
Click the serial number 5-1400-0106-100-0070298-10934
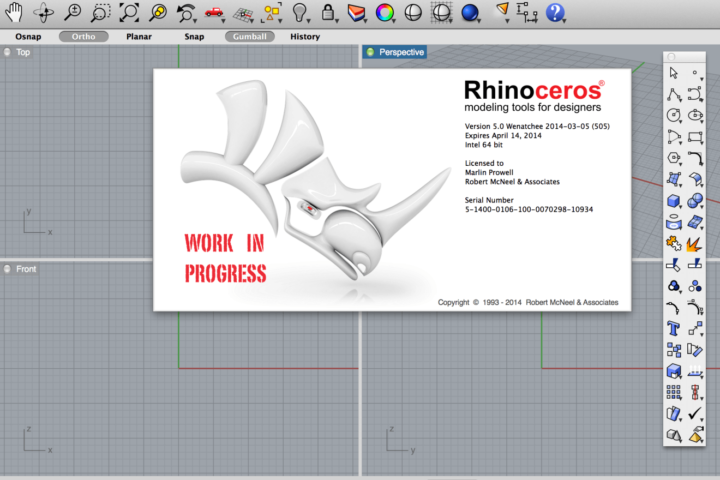coord(529,209)
